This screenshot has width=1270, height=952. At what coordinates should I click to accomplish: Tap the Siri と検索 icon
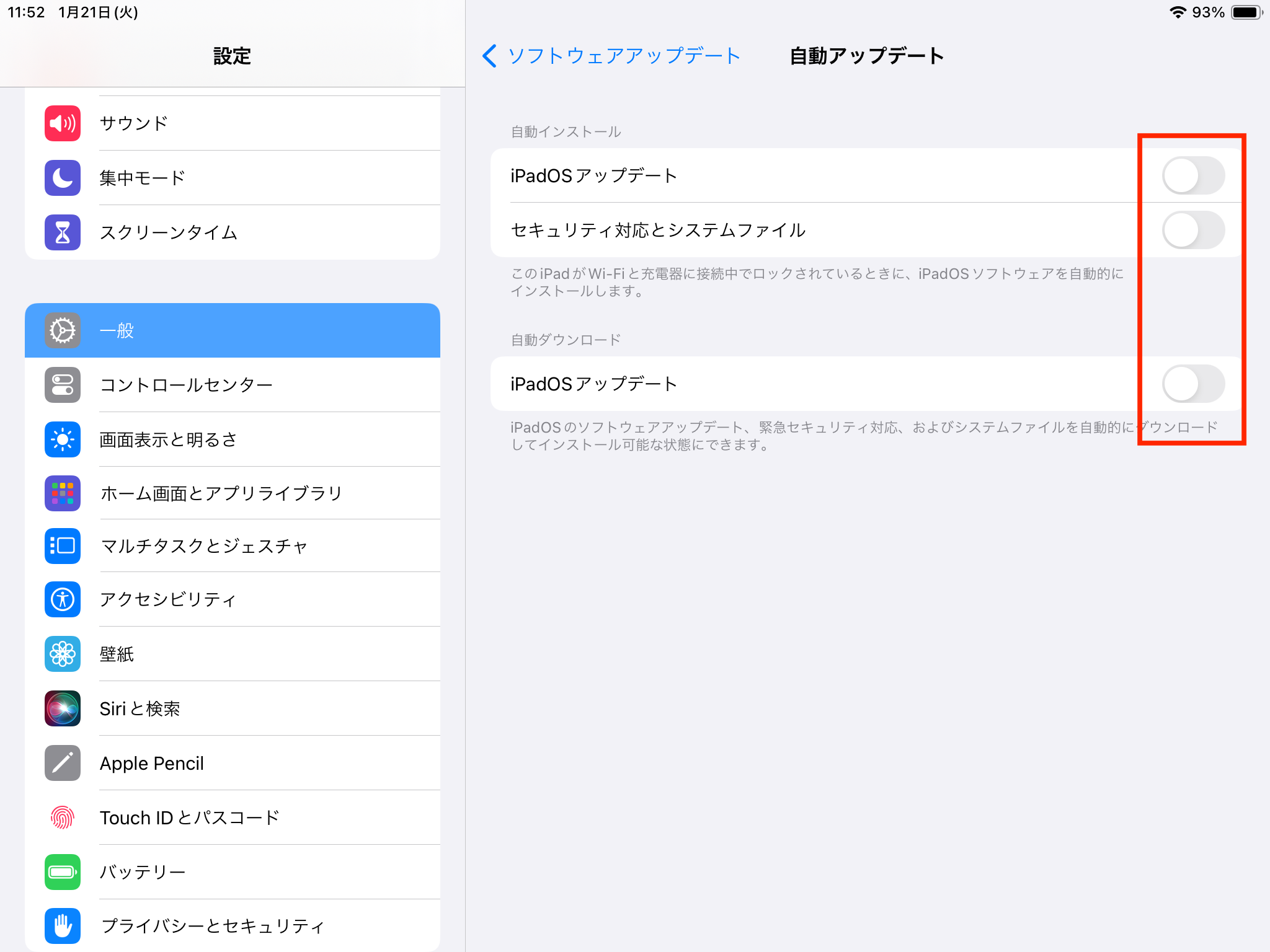63,708
